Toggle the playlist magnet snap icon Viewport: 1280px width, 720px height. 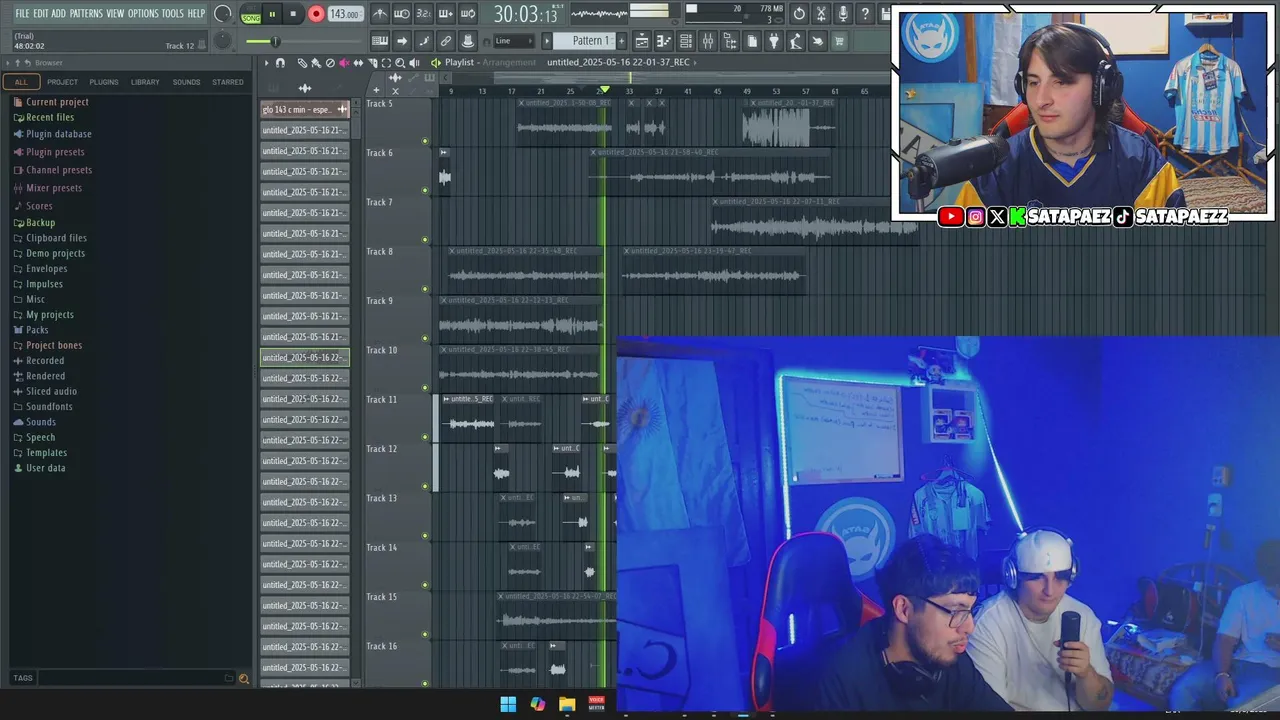[280, 63]
